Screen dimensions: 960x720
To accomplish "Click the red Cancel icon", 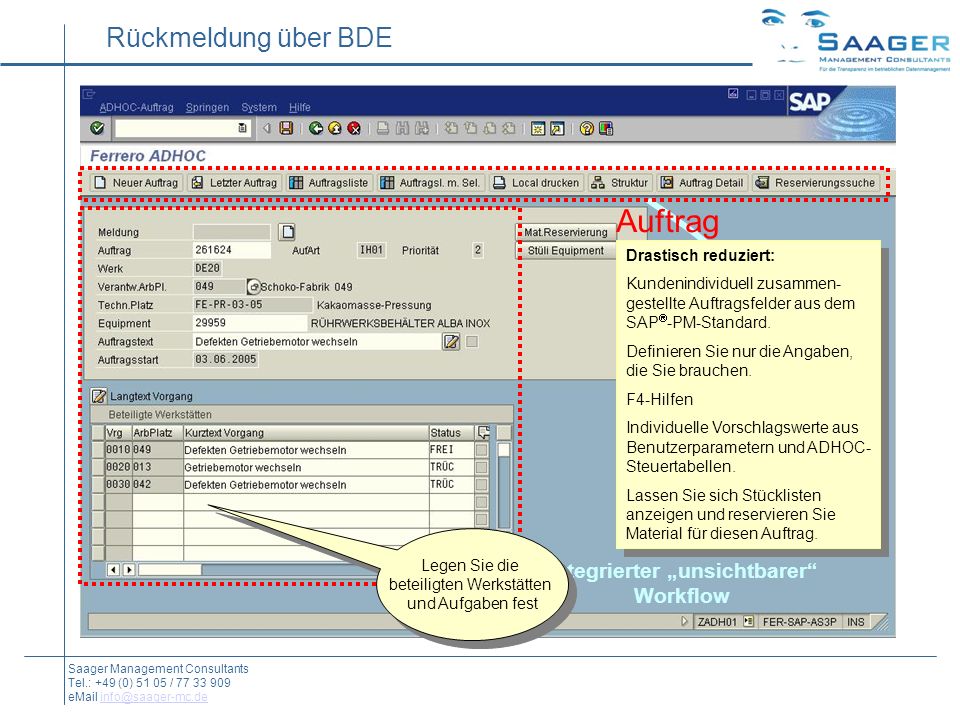I will (354, 128).
